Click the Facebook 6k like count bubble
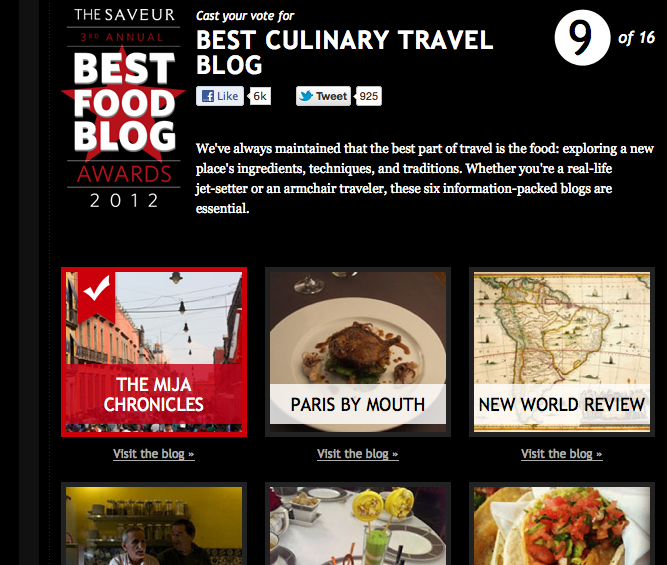Screen dimensions: 667x565 tap(259, 96)
